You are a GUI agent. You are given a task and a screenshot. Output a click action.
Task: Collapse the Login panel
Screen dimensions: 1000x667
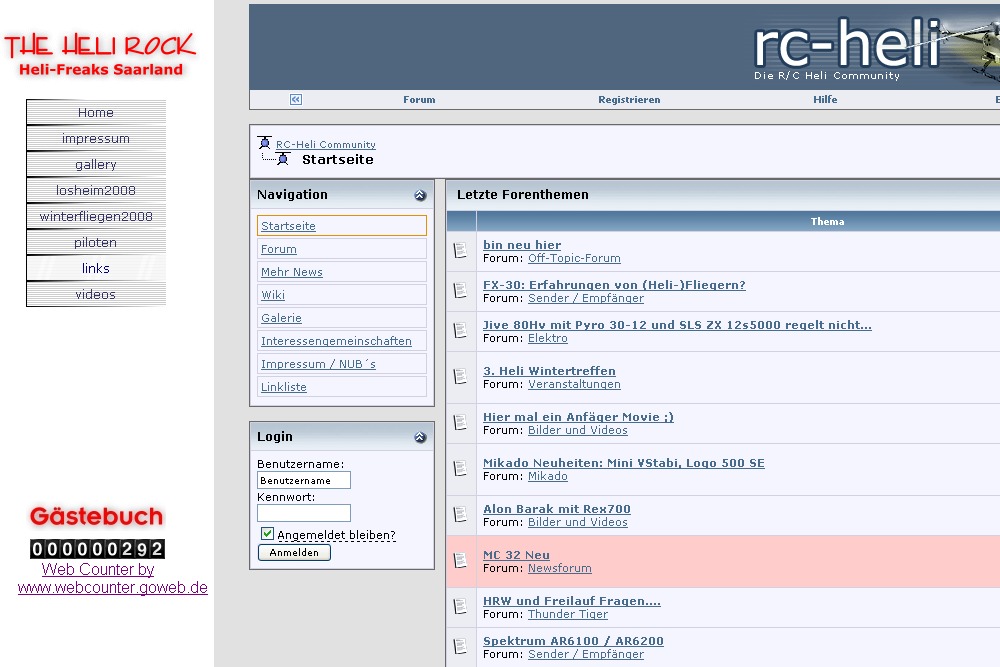(x=420, y=437)
